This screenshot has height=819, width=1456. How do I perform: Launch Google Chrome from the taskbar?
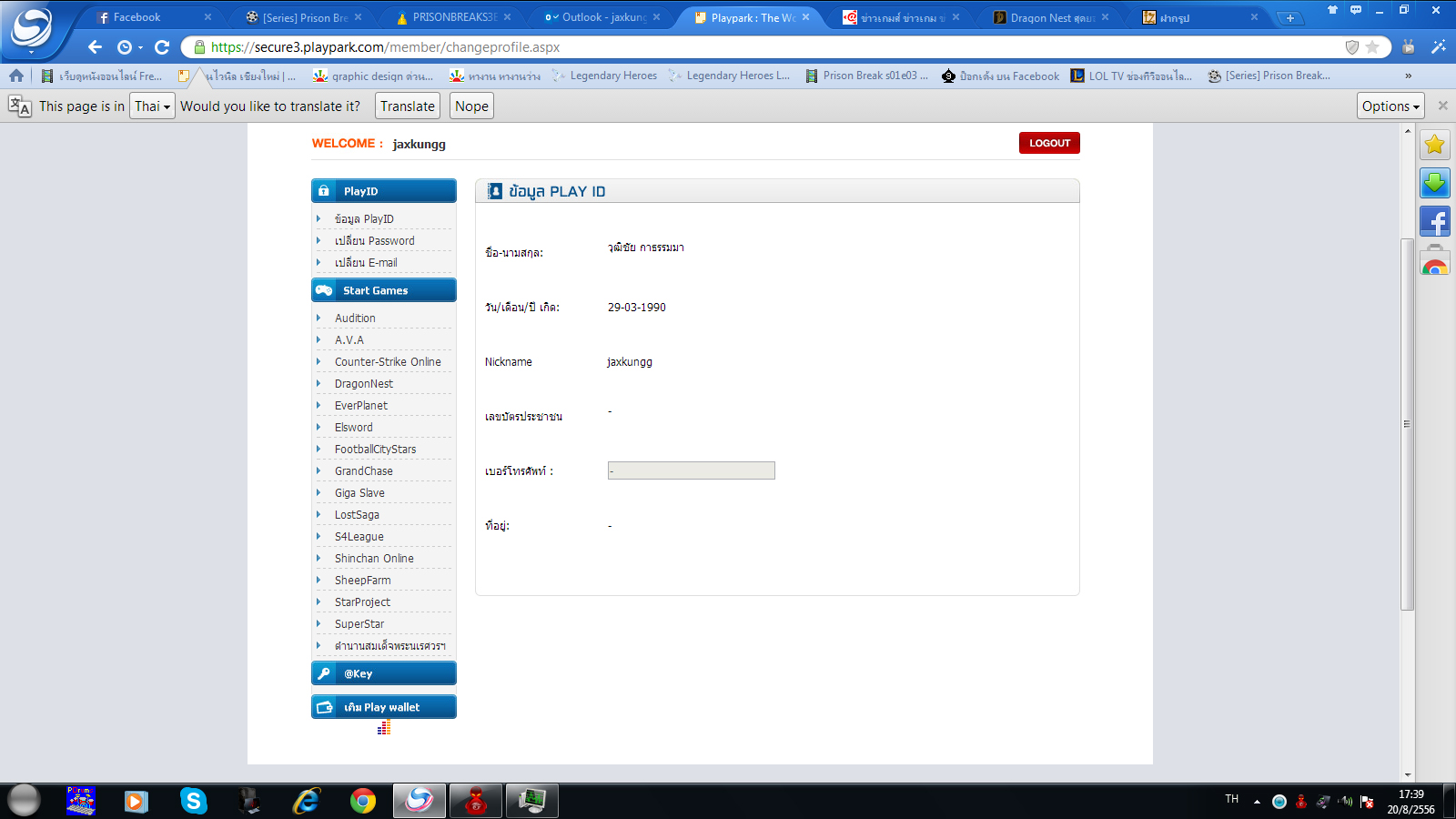click(x=363, y=801)
